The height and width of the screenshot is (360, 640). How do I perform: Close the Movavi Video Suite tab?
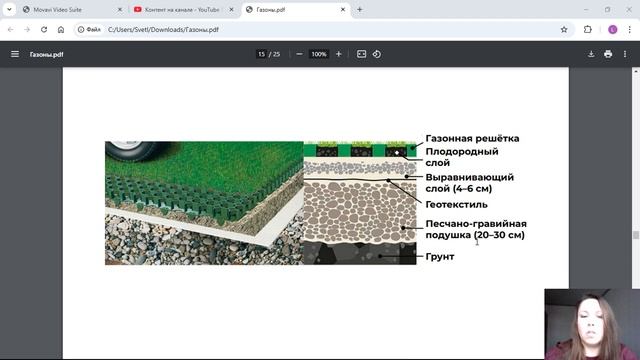coord(120,9)
